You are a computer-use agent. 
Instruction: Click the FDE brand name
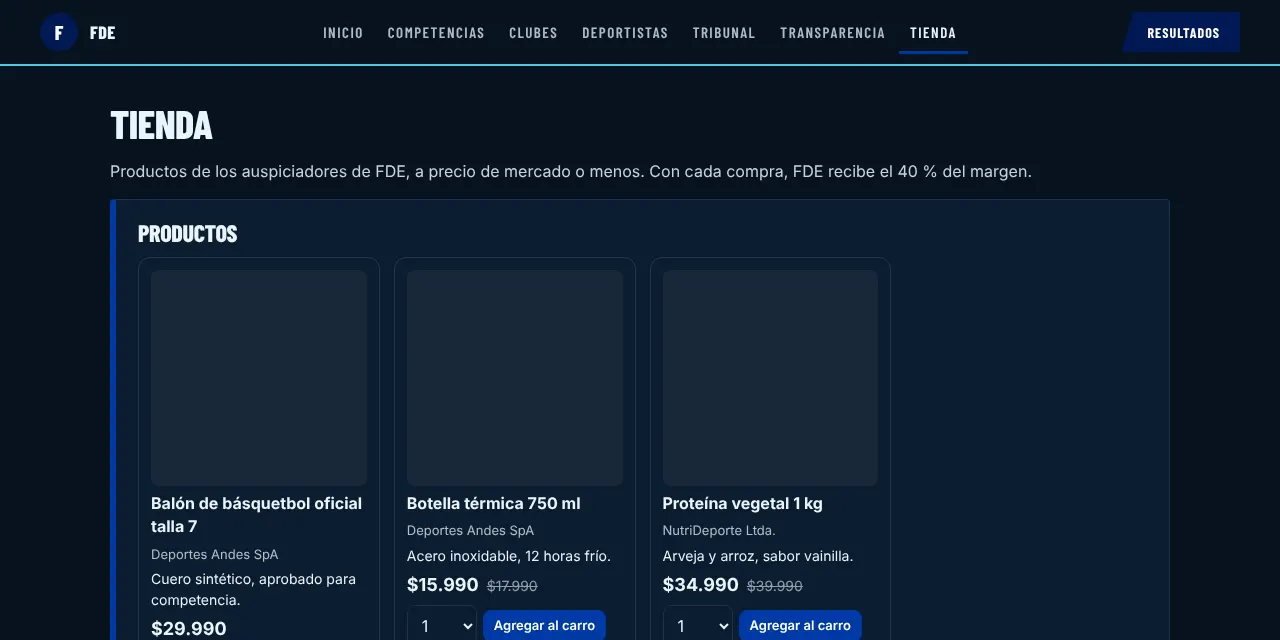click(x=102, y=33)
